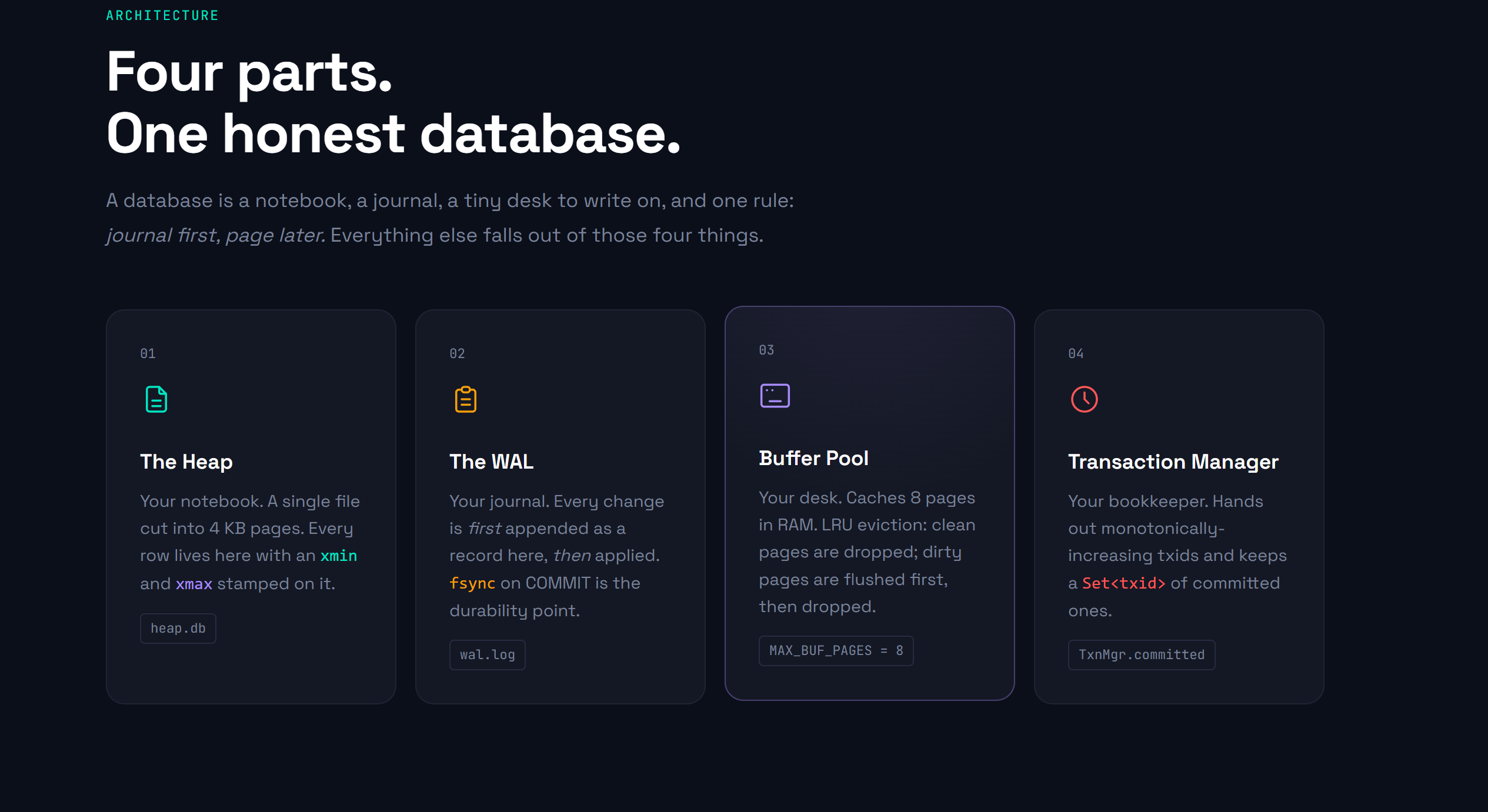The width and height of the screenshot is (1488, 812).
Task: Open the Transaction Manager card title
Action: pos(1173,462)
